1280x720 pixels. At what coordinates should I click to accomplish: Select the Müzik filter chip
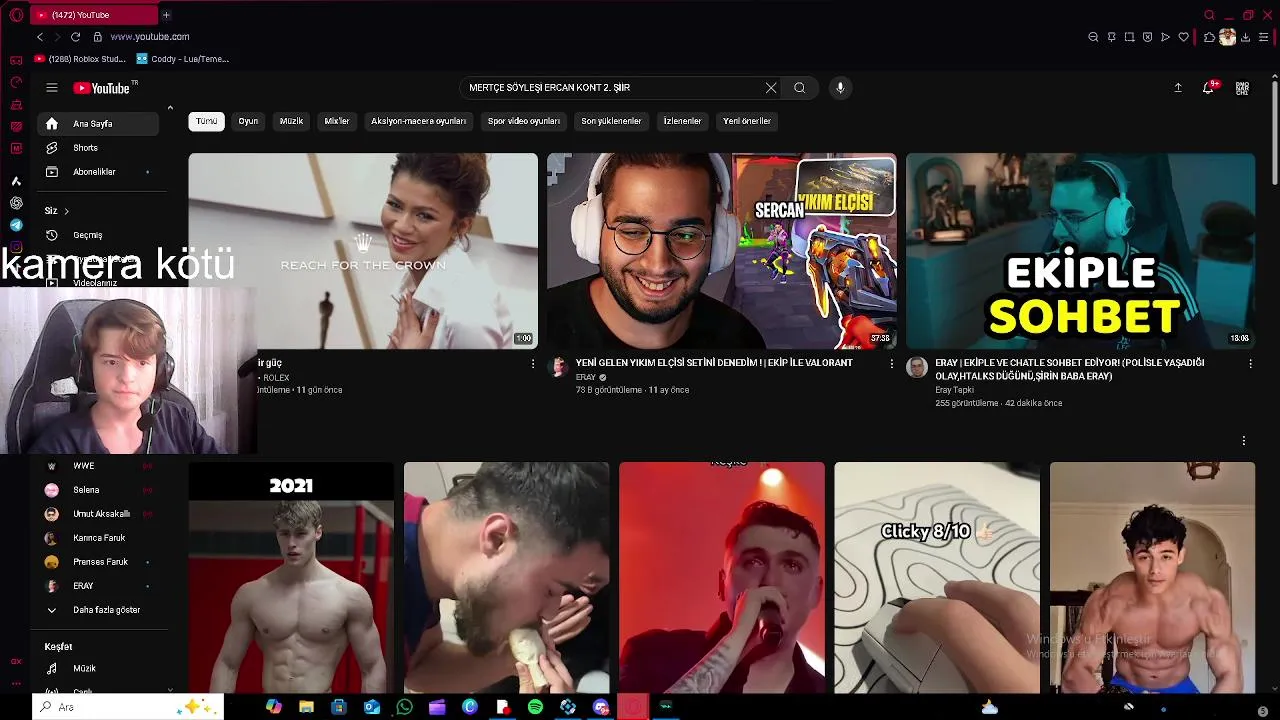pos(291,121)
